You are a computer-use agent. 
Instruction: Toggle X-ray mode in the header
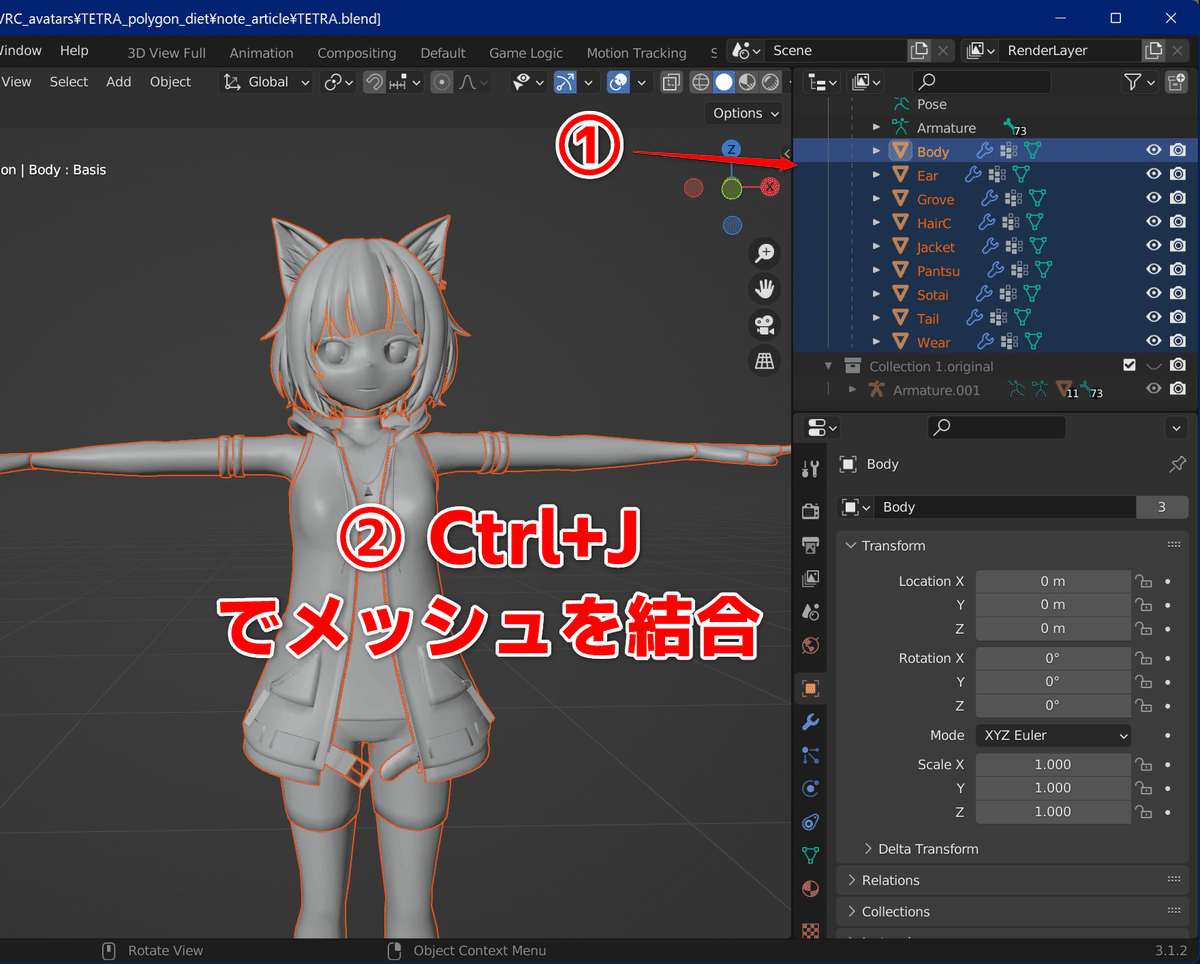[672, 82]
